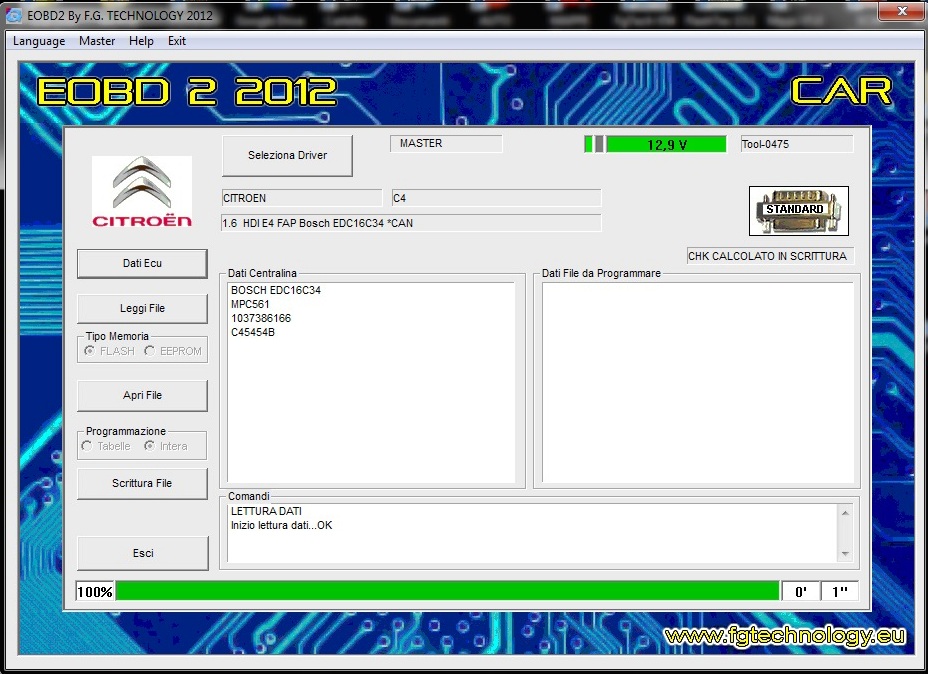Screen dimensions: 928x674
Task: Open the Language menu
Action: 39,41
